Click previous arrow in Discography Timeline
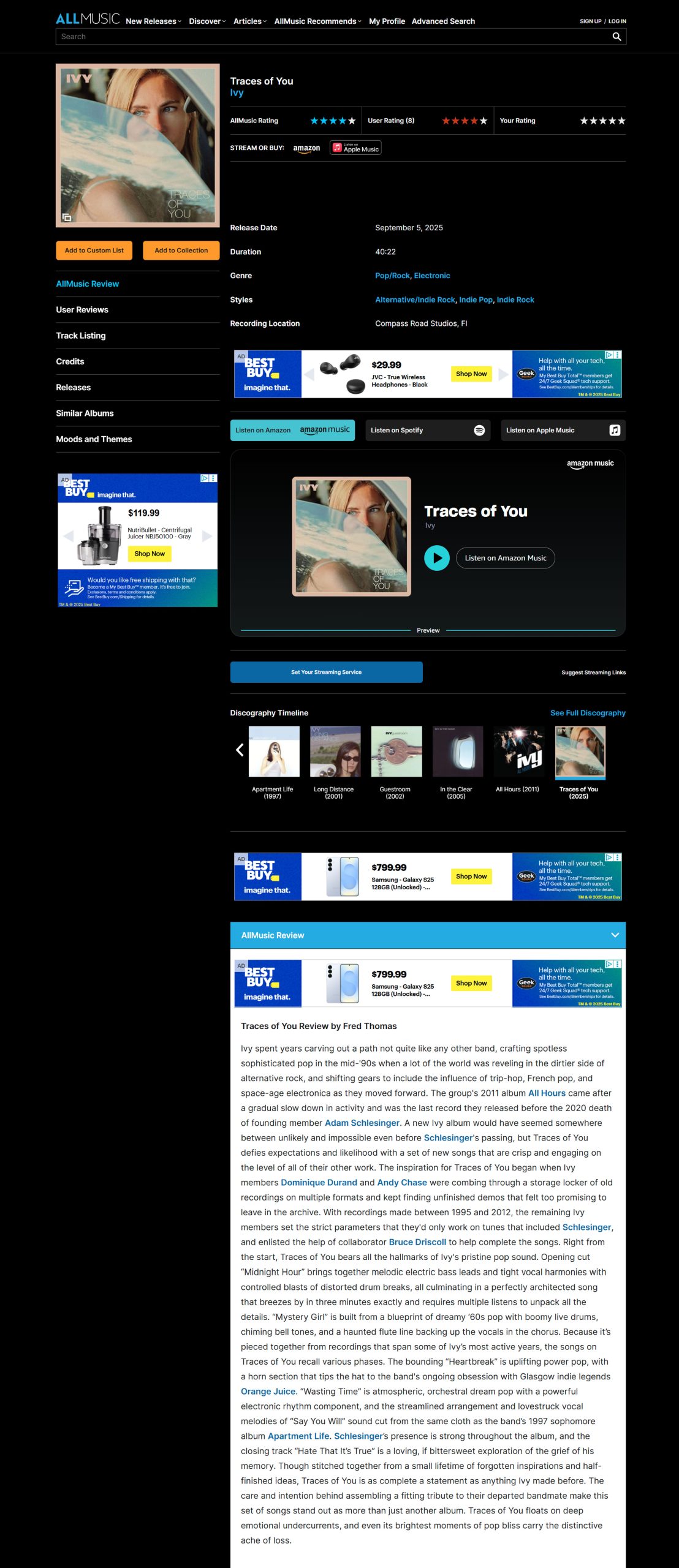The image size is (679, 1568). coord(240,750)
